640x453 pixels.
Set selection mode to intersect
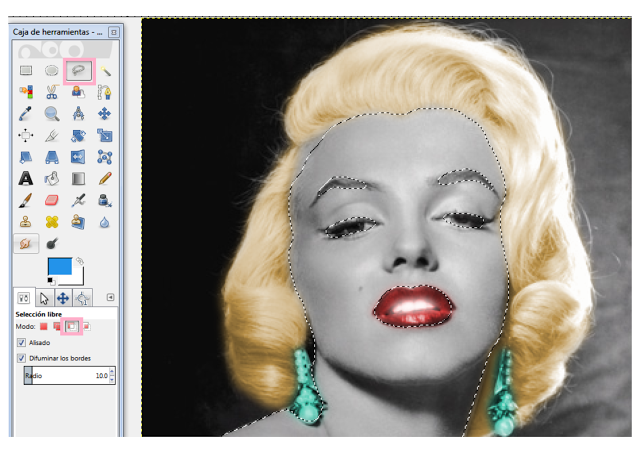point(86,326)
